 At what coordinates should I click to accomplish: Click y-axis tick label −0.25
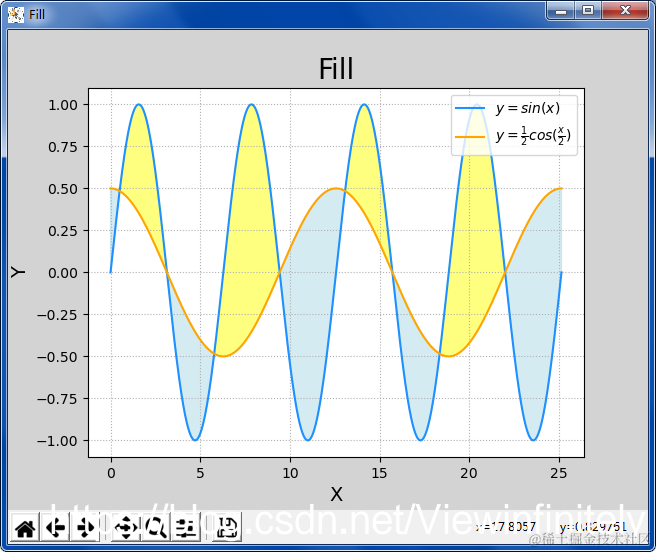pos(57,315)
